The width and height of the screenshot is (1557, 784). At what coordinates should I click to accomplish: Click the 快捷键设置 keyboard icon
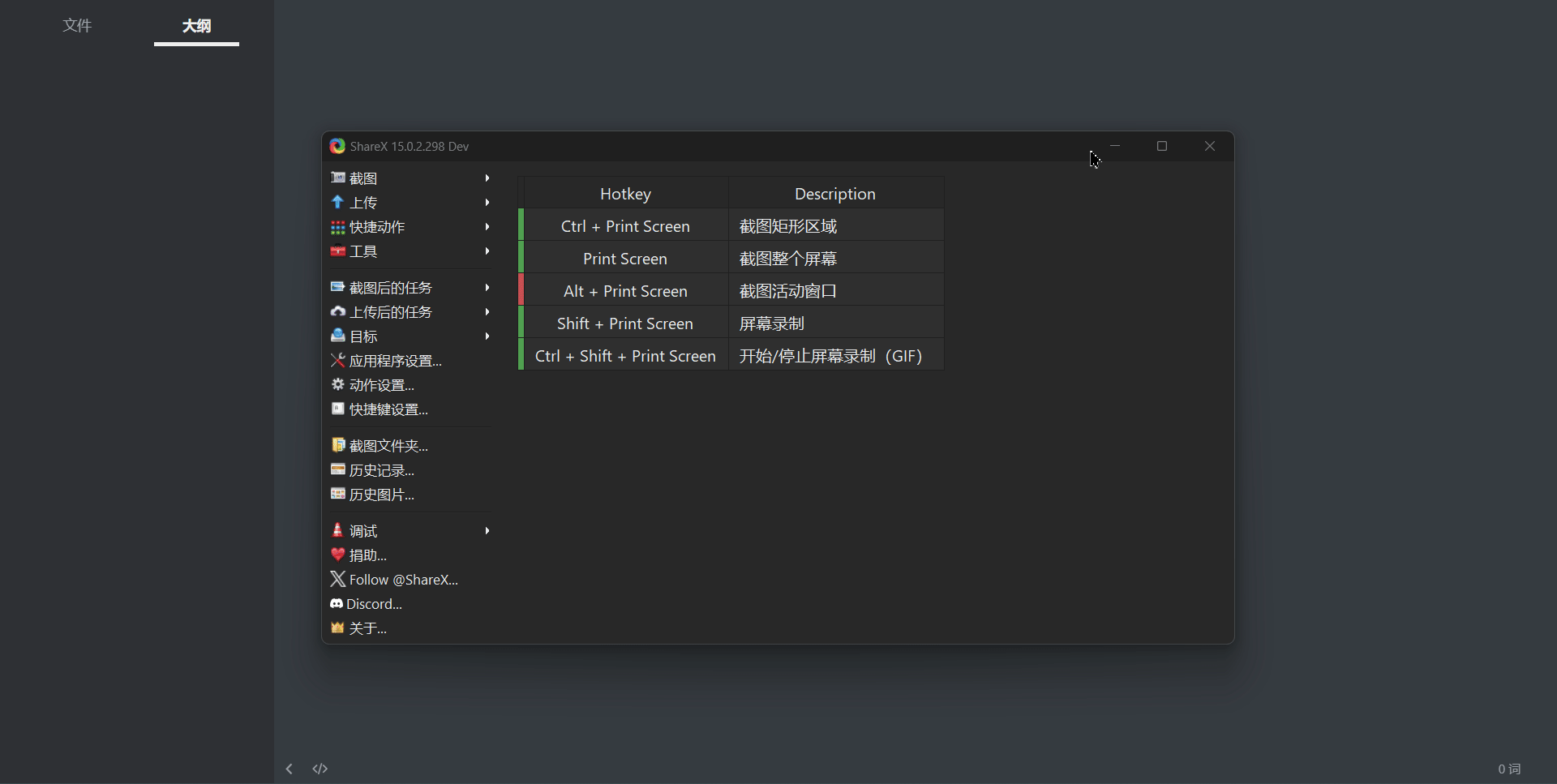pyautogui.click(x=338, y=409)
